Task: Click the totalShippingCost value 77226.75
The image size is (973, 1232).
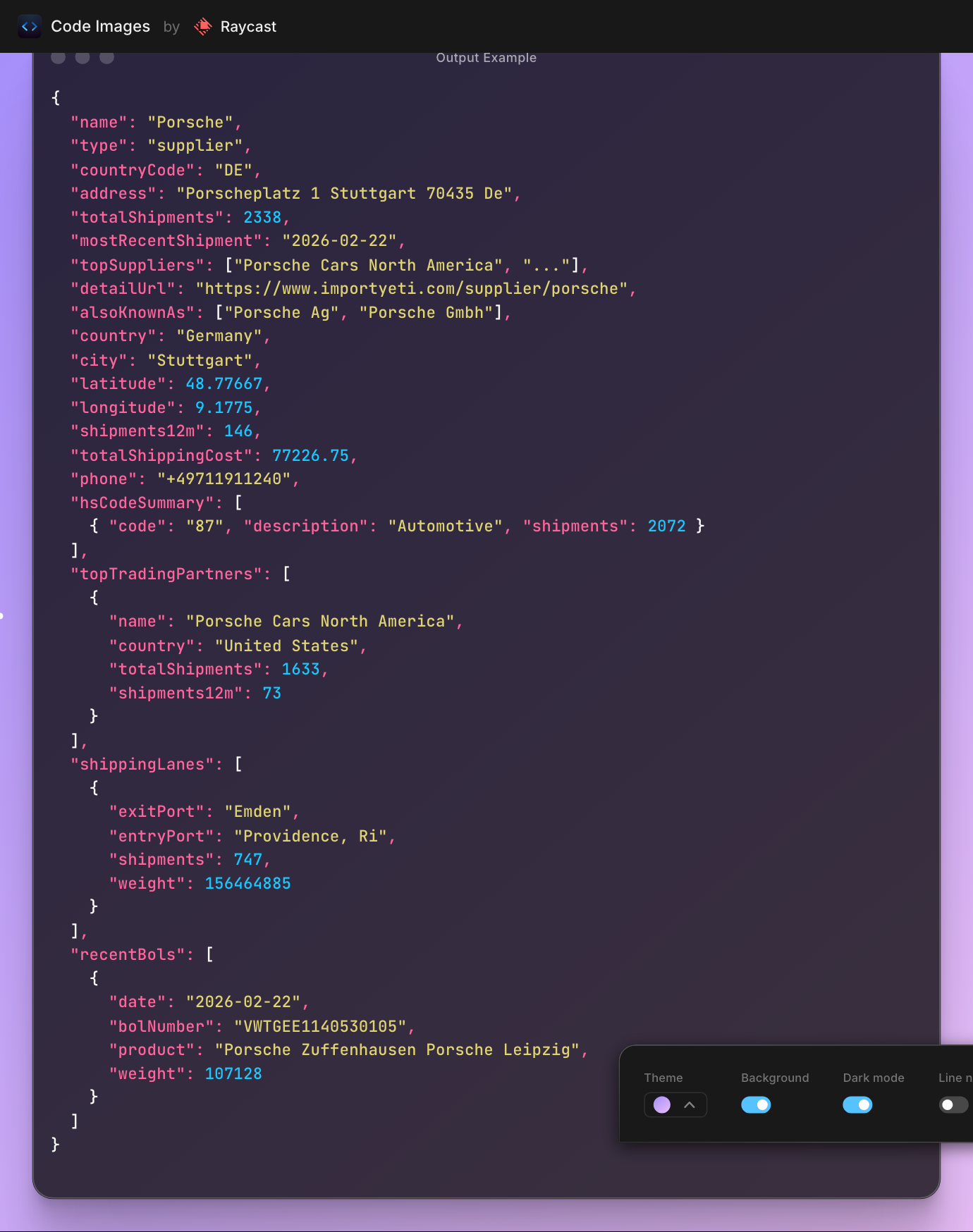Action: pyautogui.click(x=310, y=456)
